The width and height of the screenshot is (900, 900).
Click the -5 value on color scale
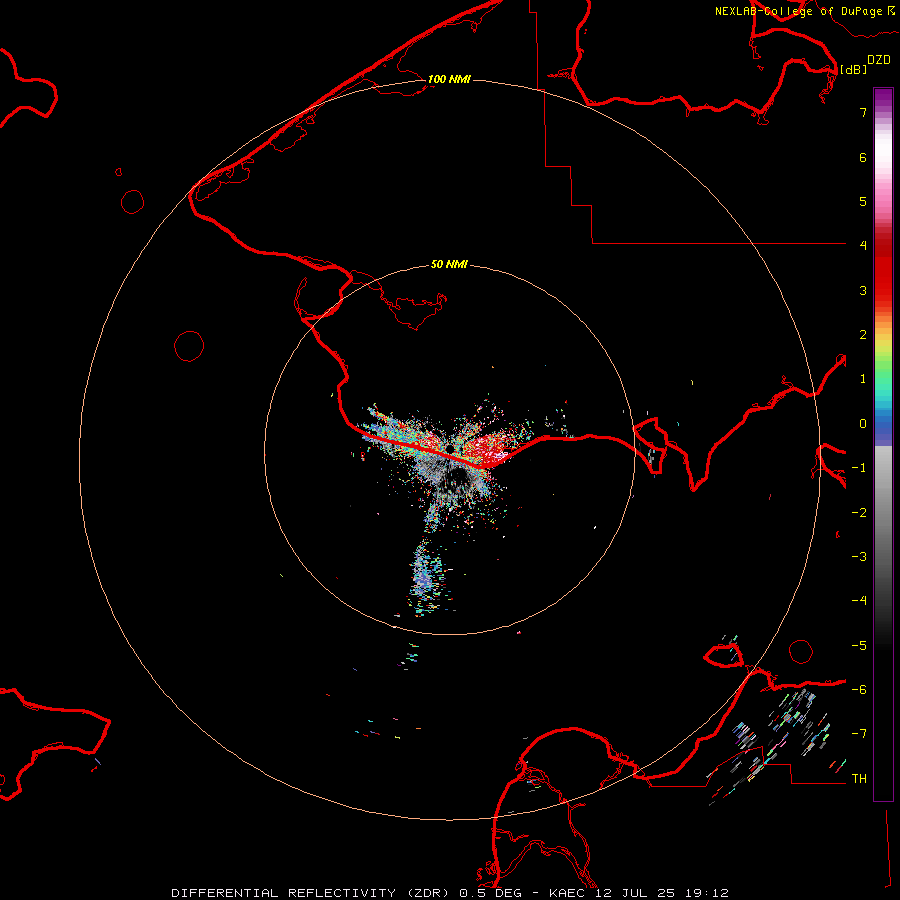[859, 646]
